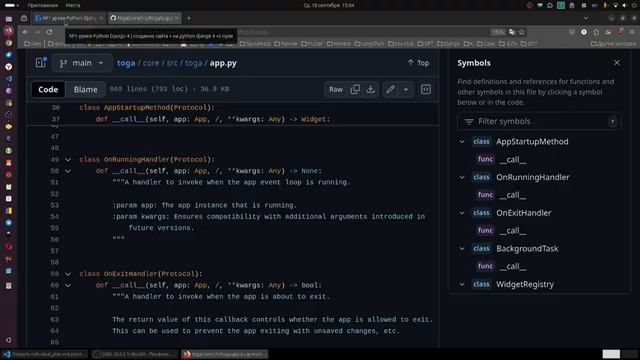Select the toga GitHub browser tab

pyautogui.click(x=144, y=18)
